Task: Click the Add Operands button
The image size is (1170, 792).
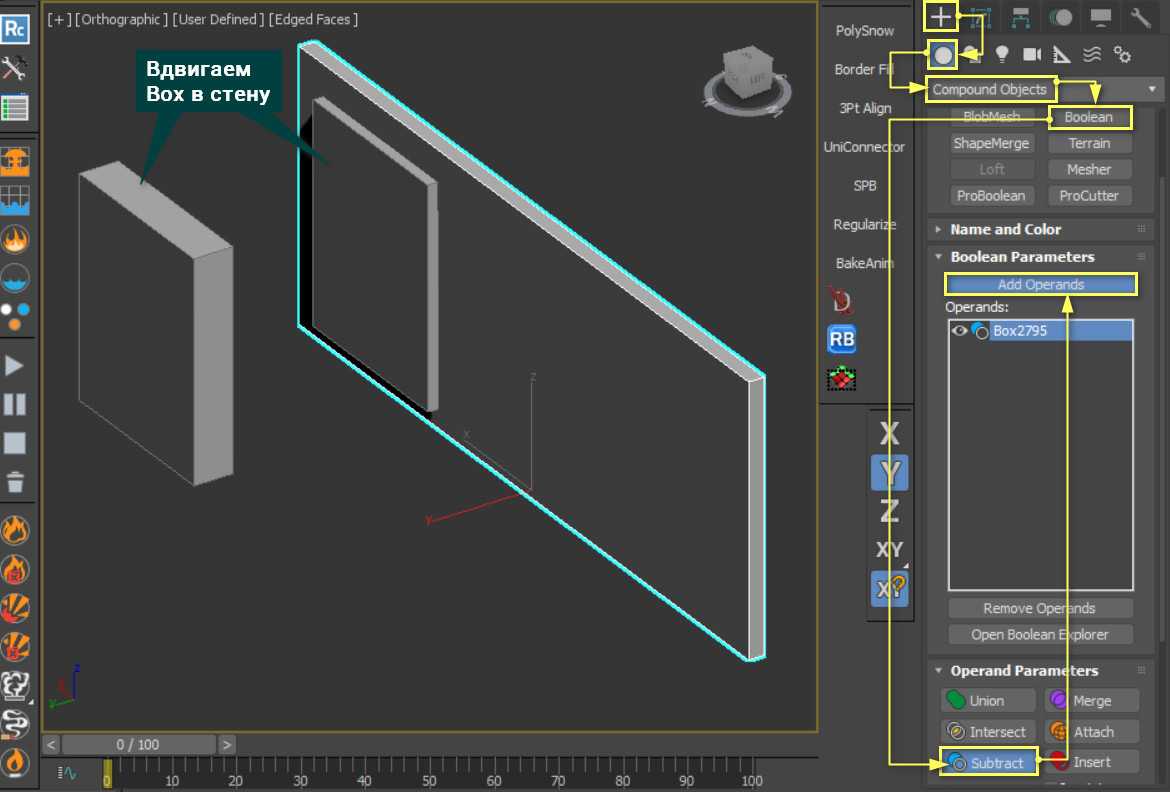Action: click(x=1040, y=285)
